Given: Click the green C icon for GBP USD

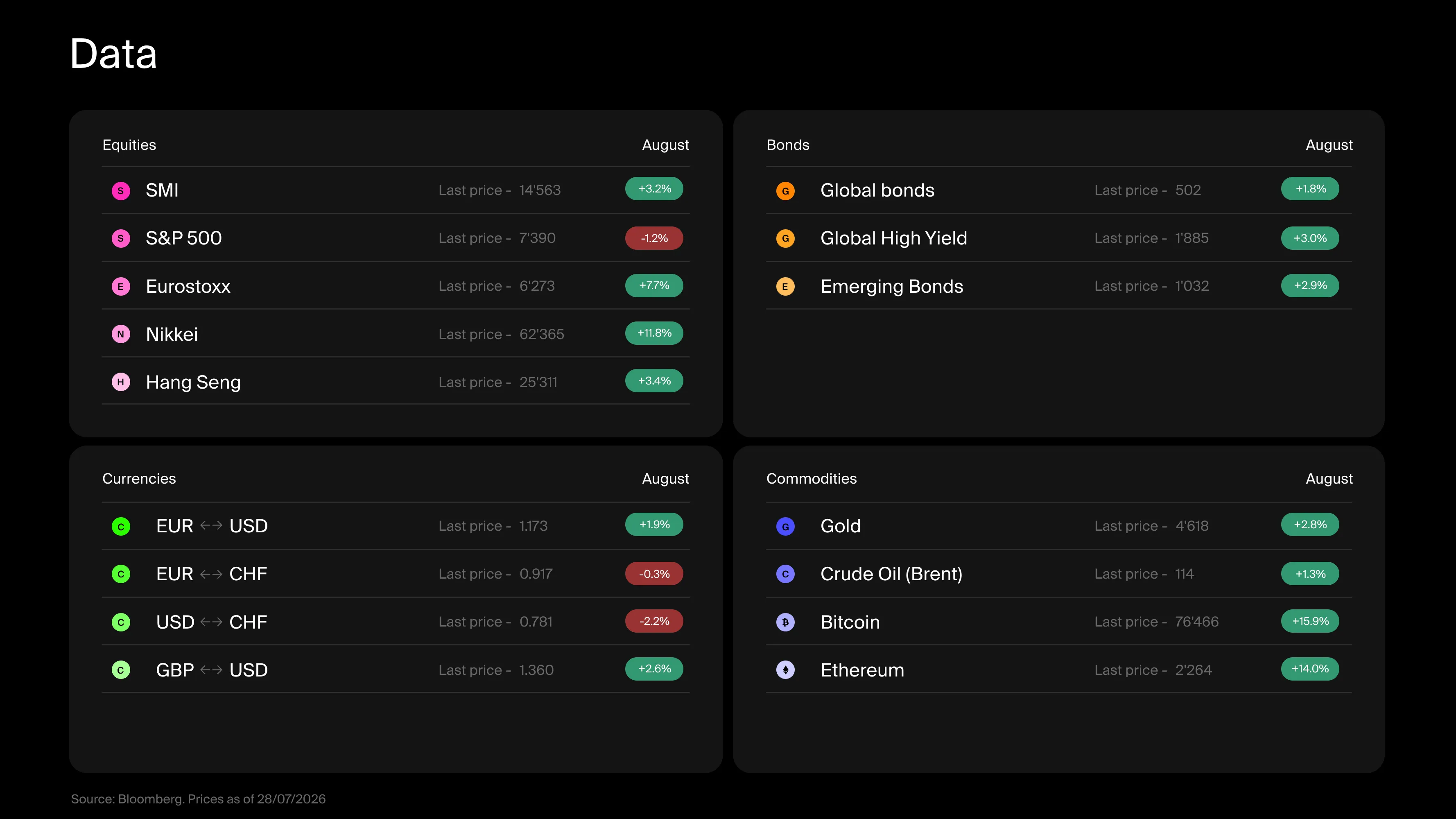Looking at the screenshot, I should [120, 670].
